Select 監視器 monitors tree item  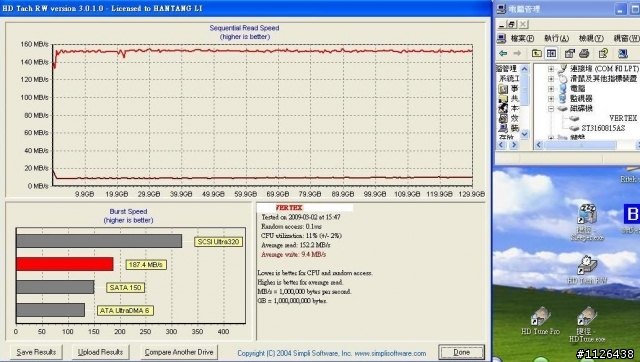coord(581,98)
